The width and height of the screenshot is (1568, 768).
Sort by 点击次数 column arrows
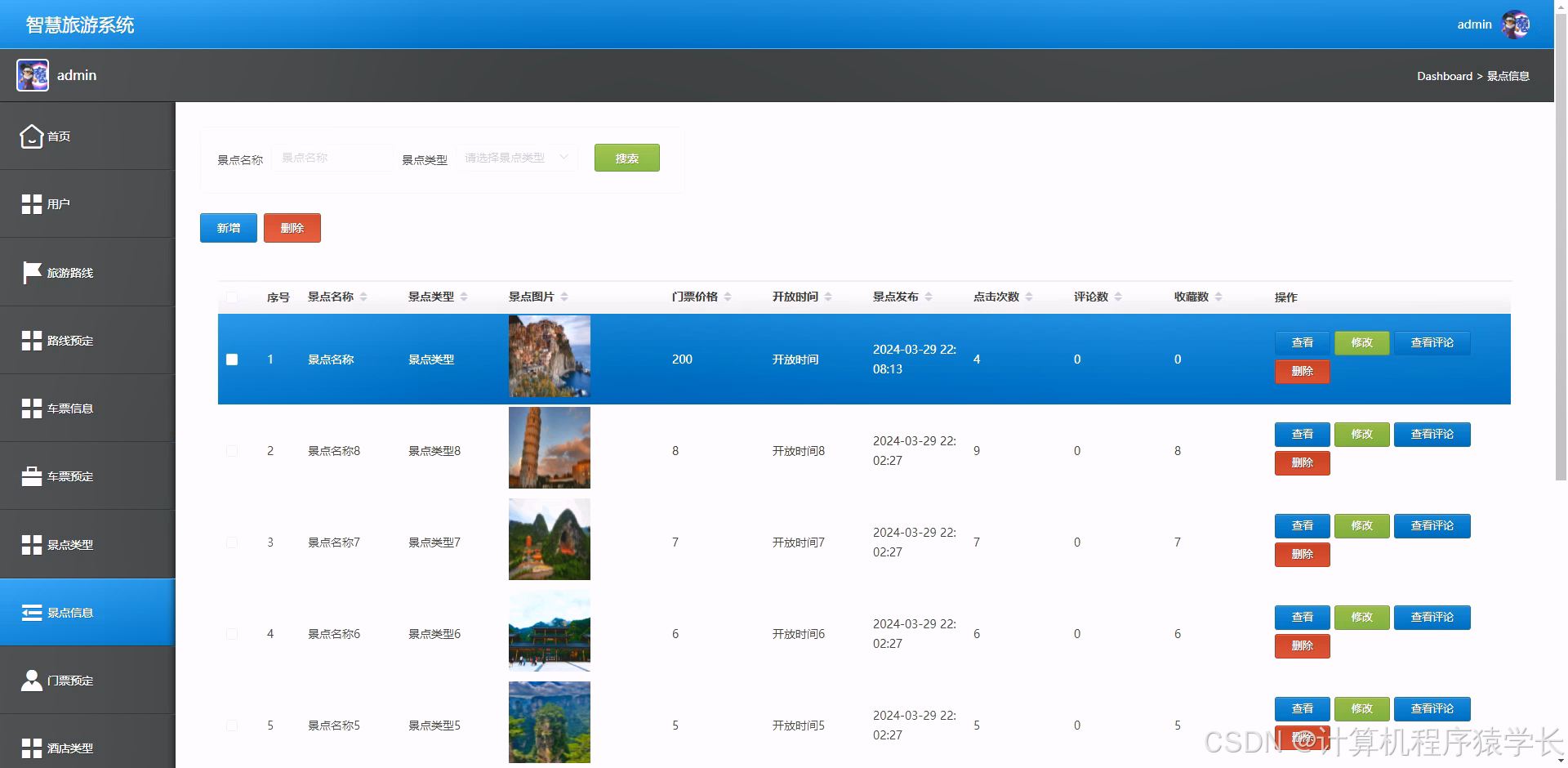(x=1029, y=297)
